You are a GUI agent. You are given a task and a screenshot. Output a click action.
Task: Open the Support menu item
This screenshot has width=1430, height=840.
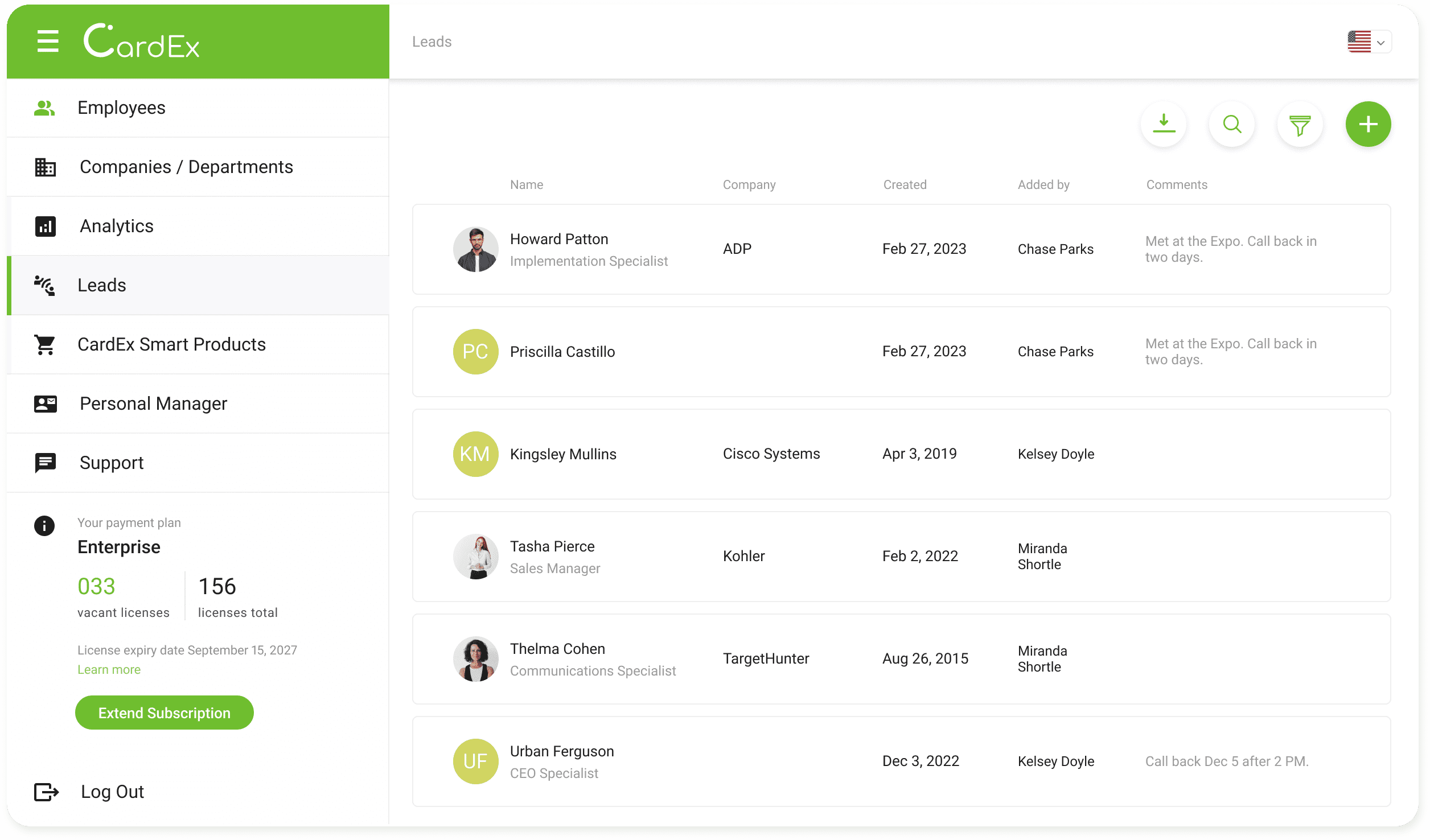coord(112,462)
